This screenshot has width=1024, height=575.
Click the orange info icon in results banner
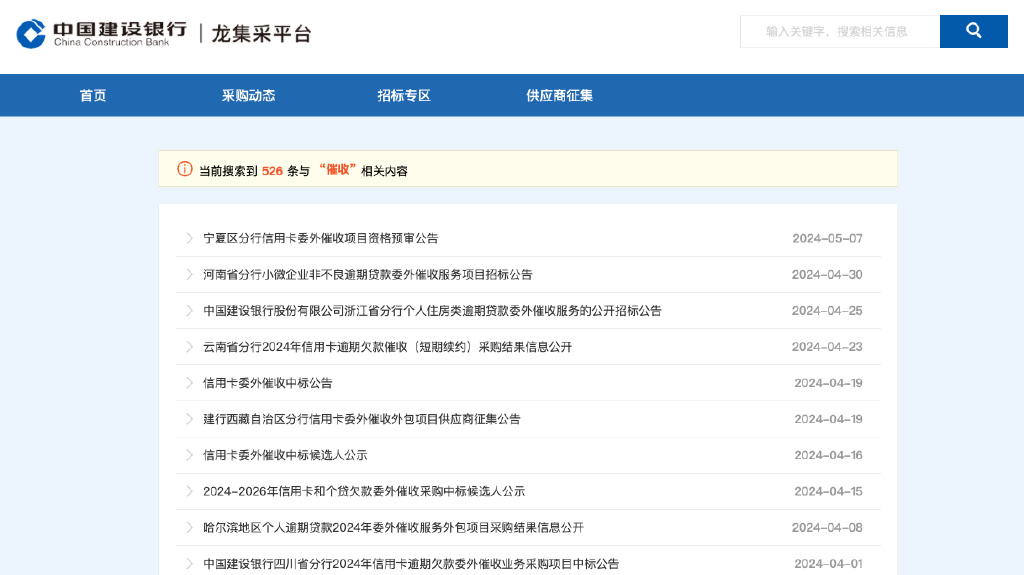(x=184, y=169)
